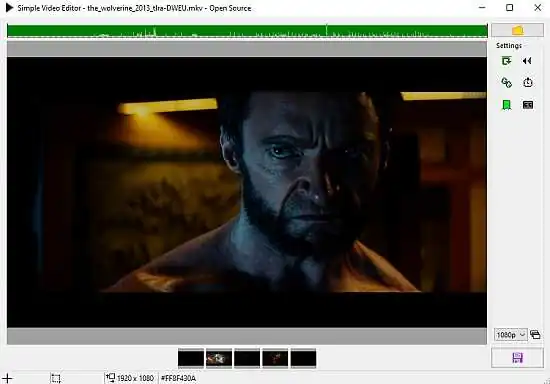550x384 pixels.
Task: Select the fourth frame thumbnail
Action: coord(275,358)
